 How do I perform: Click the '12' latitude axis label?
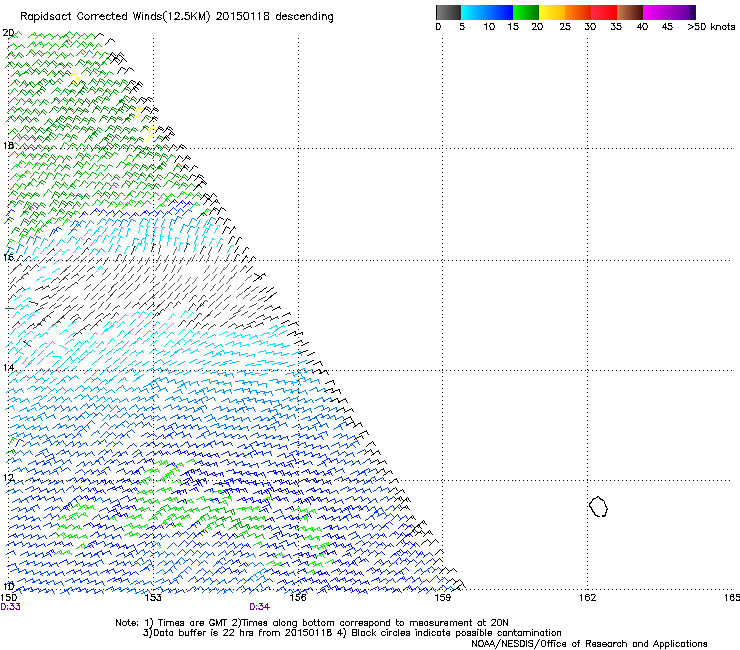tap(8, 478)
